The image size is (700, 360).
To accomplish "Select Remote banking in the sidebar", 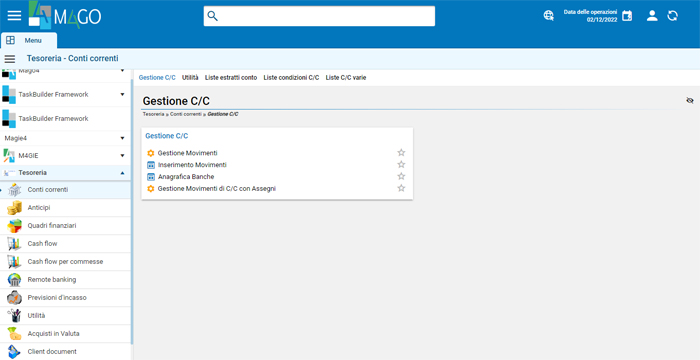I will pyautogui.click(x=65, y=280).
